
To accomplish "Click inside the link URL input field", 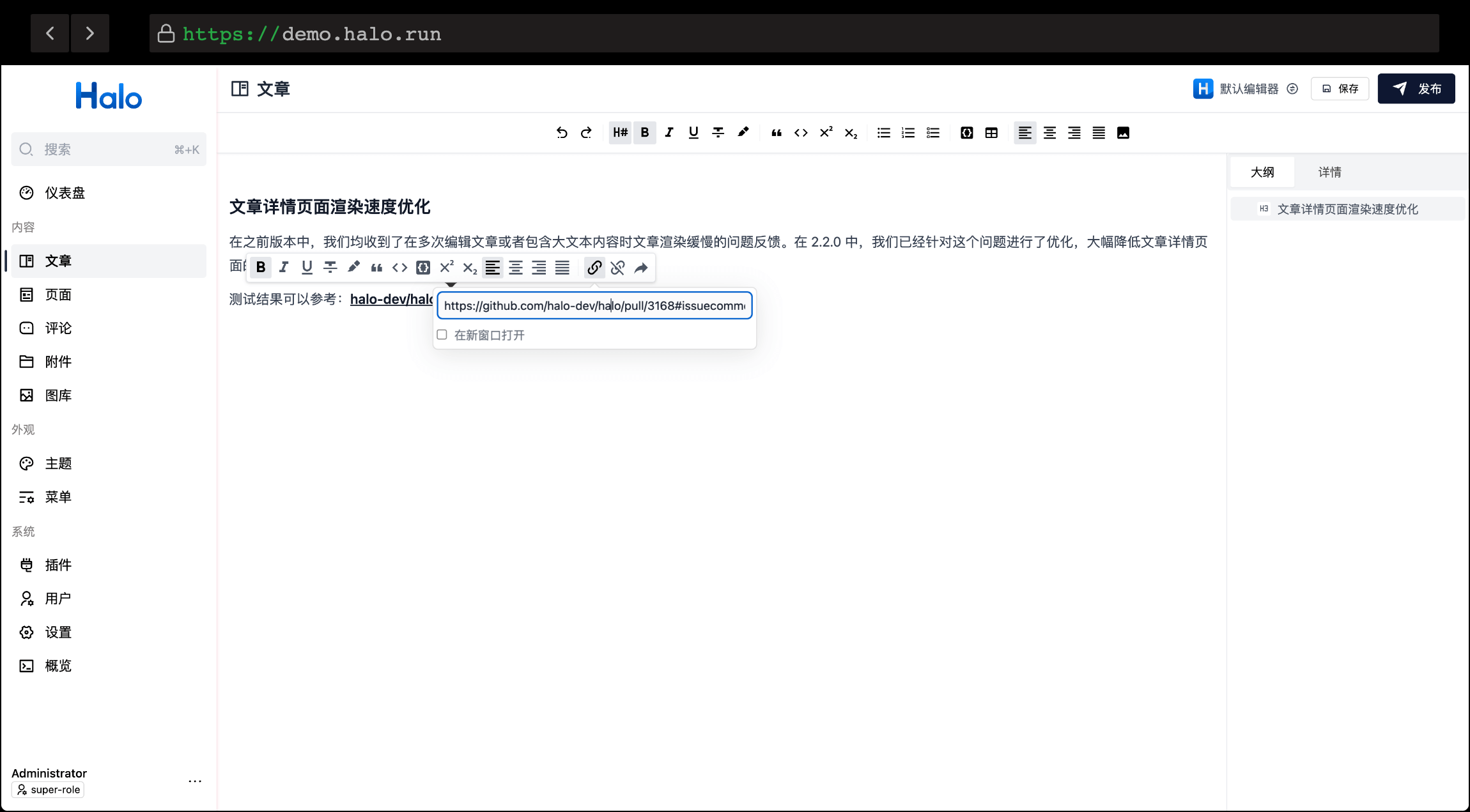I will click(593, 305).
